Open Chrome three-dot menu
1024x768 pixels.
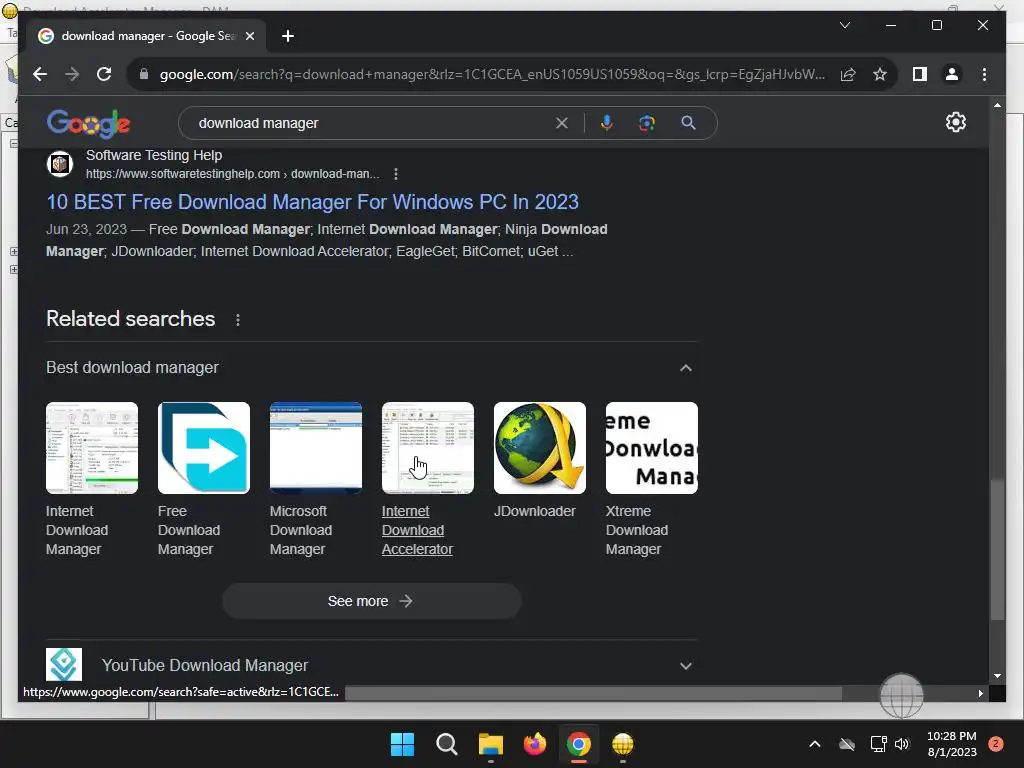tap(984, 74)
